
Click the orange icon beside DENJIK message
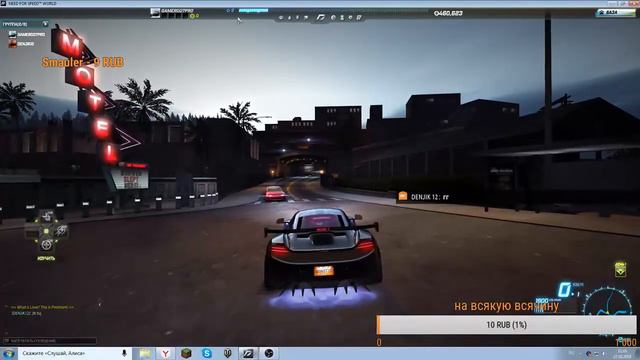pyautogui.click(x=403, y=196)
